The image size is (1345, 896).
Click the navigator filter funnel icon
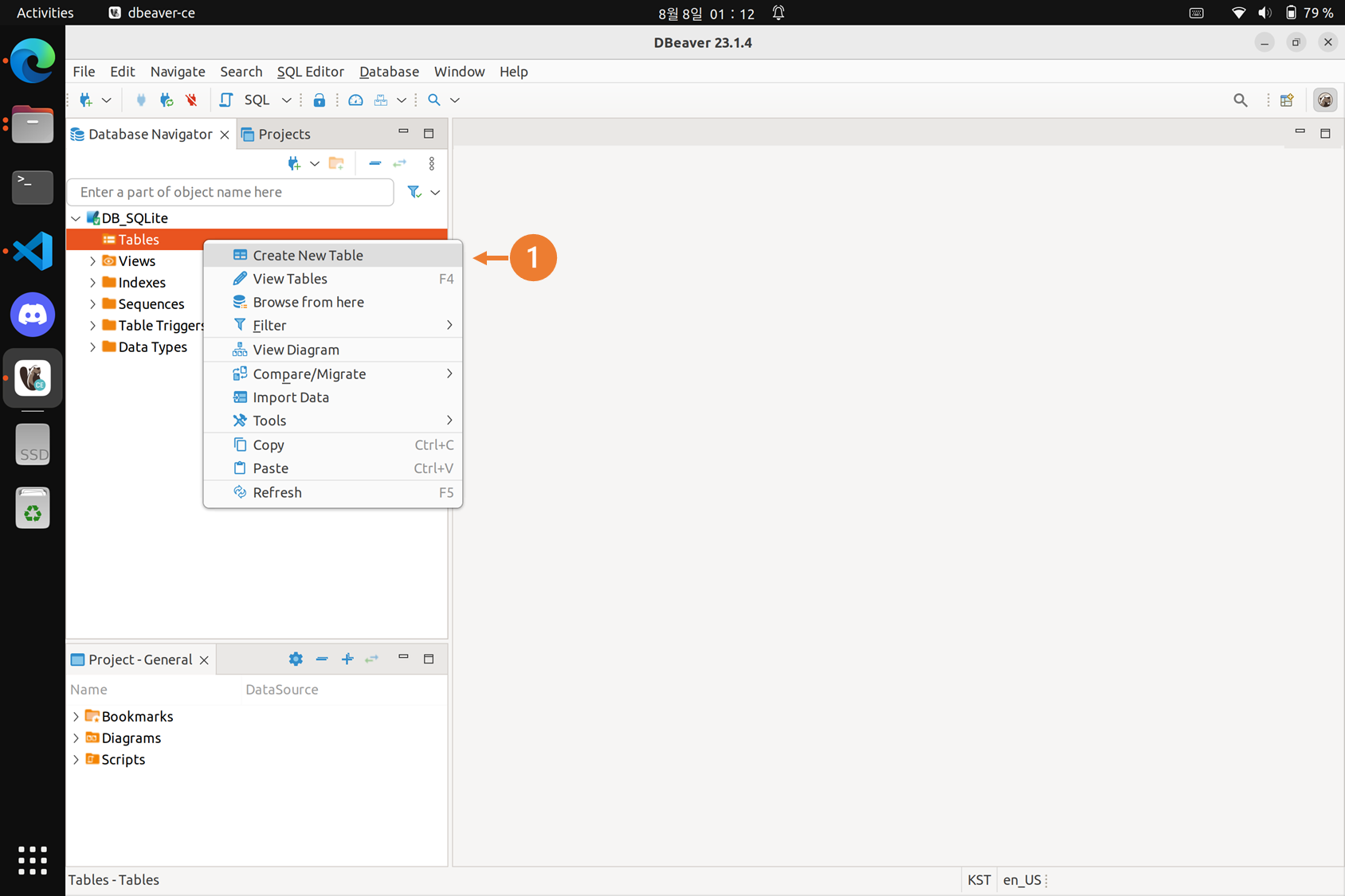(414, 192)
